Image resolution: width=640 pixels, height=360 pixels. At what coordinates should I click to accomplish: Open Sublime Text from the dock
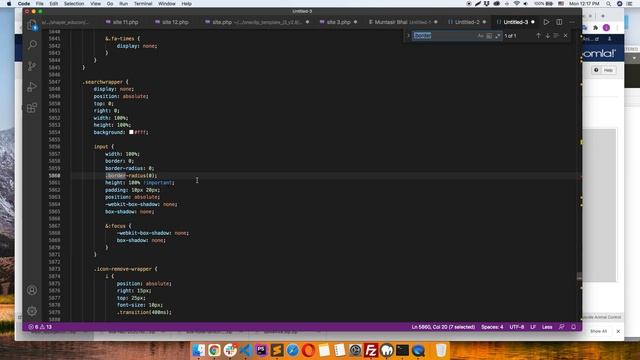277,350
